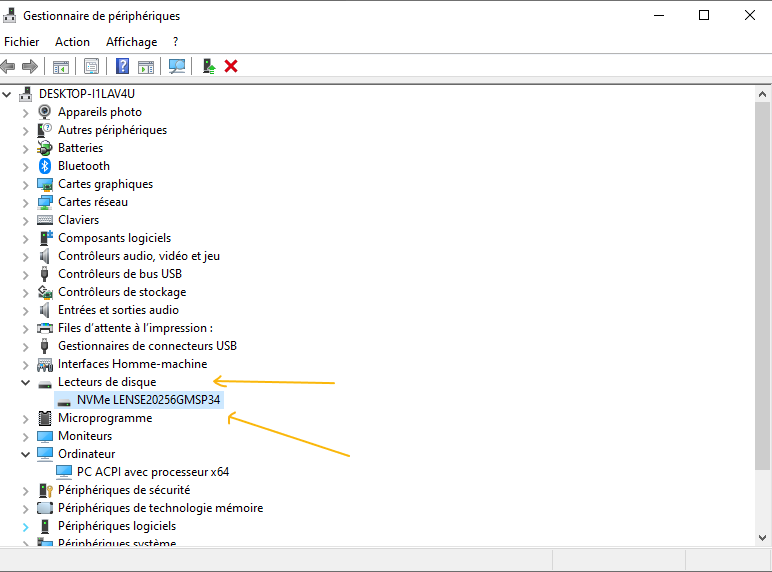Image resolution: width=772 pixels, height=572 pixels.
Task: Minimize the Device Manager window
Action: pyautogui.click(x=659, y=15)
